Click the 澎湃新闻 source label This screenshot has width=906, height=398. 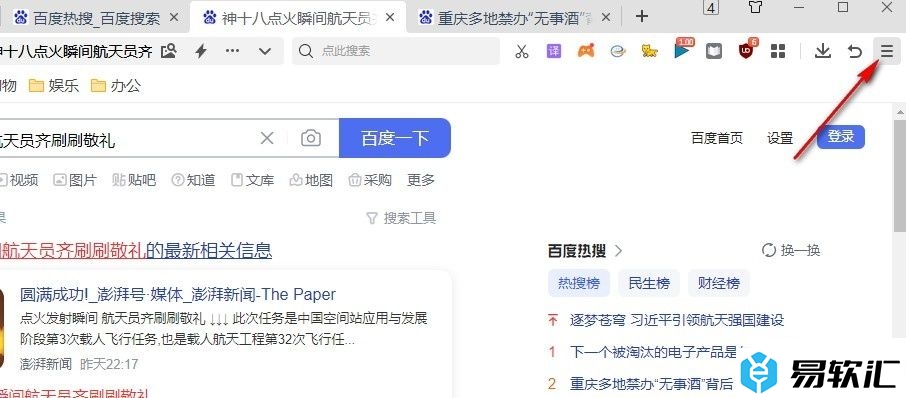point(46,364)
